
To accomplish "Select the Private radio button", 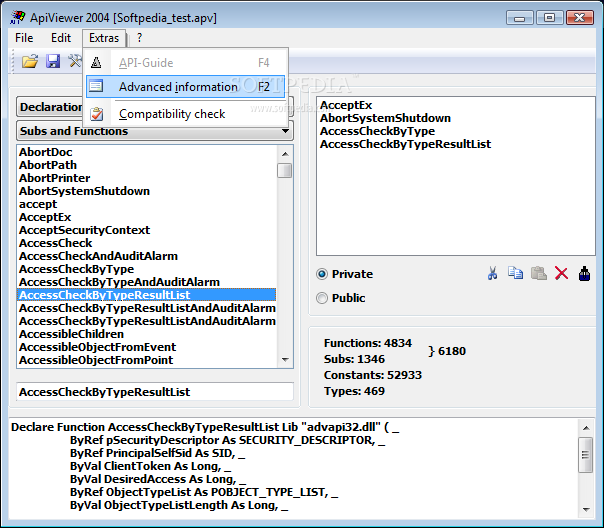I will 322,274.
